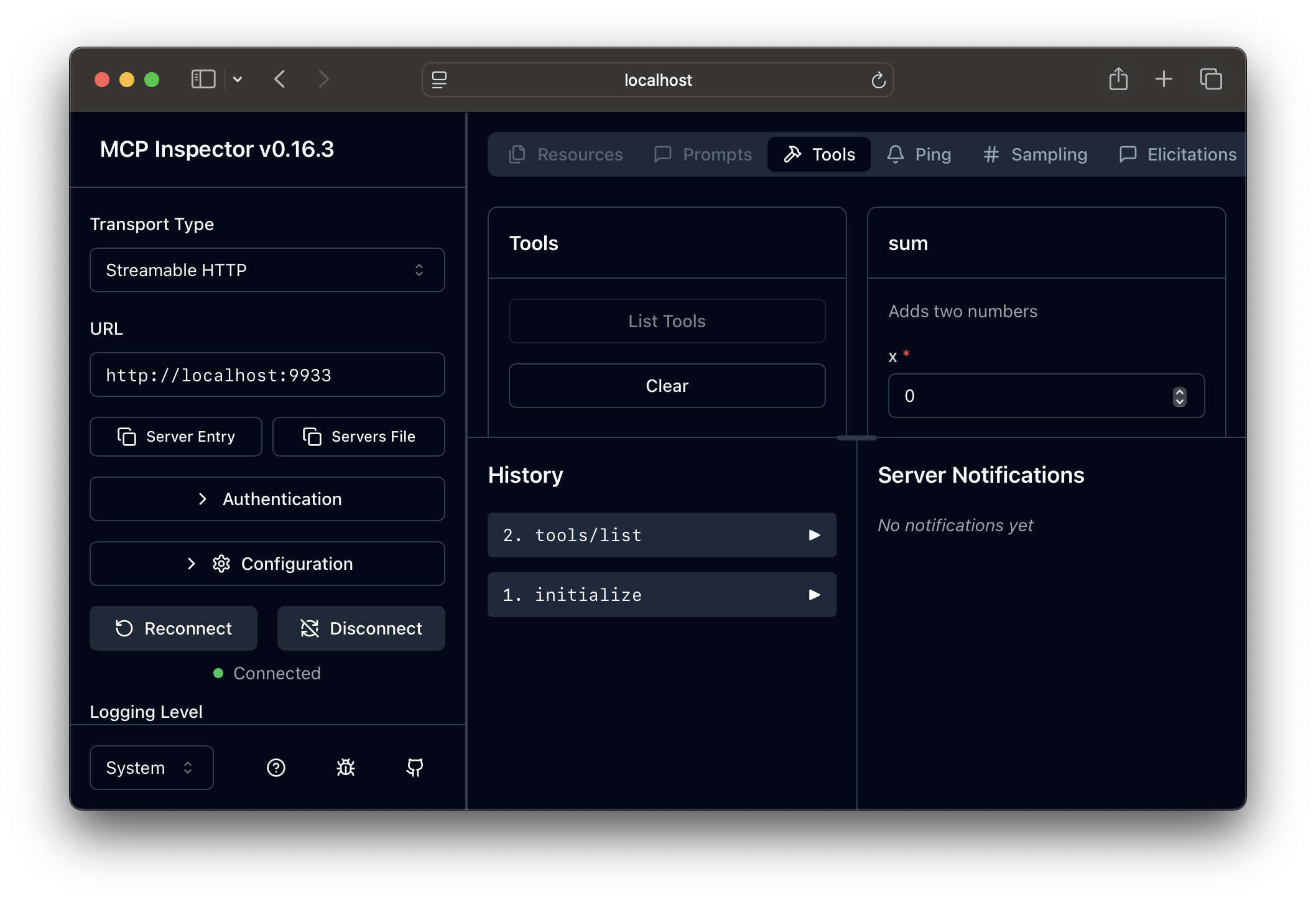Open the Transport Type dropdown
The height and width of the screenshot is (902, 1316).
(267, 270)
